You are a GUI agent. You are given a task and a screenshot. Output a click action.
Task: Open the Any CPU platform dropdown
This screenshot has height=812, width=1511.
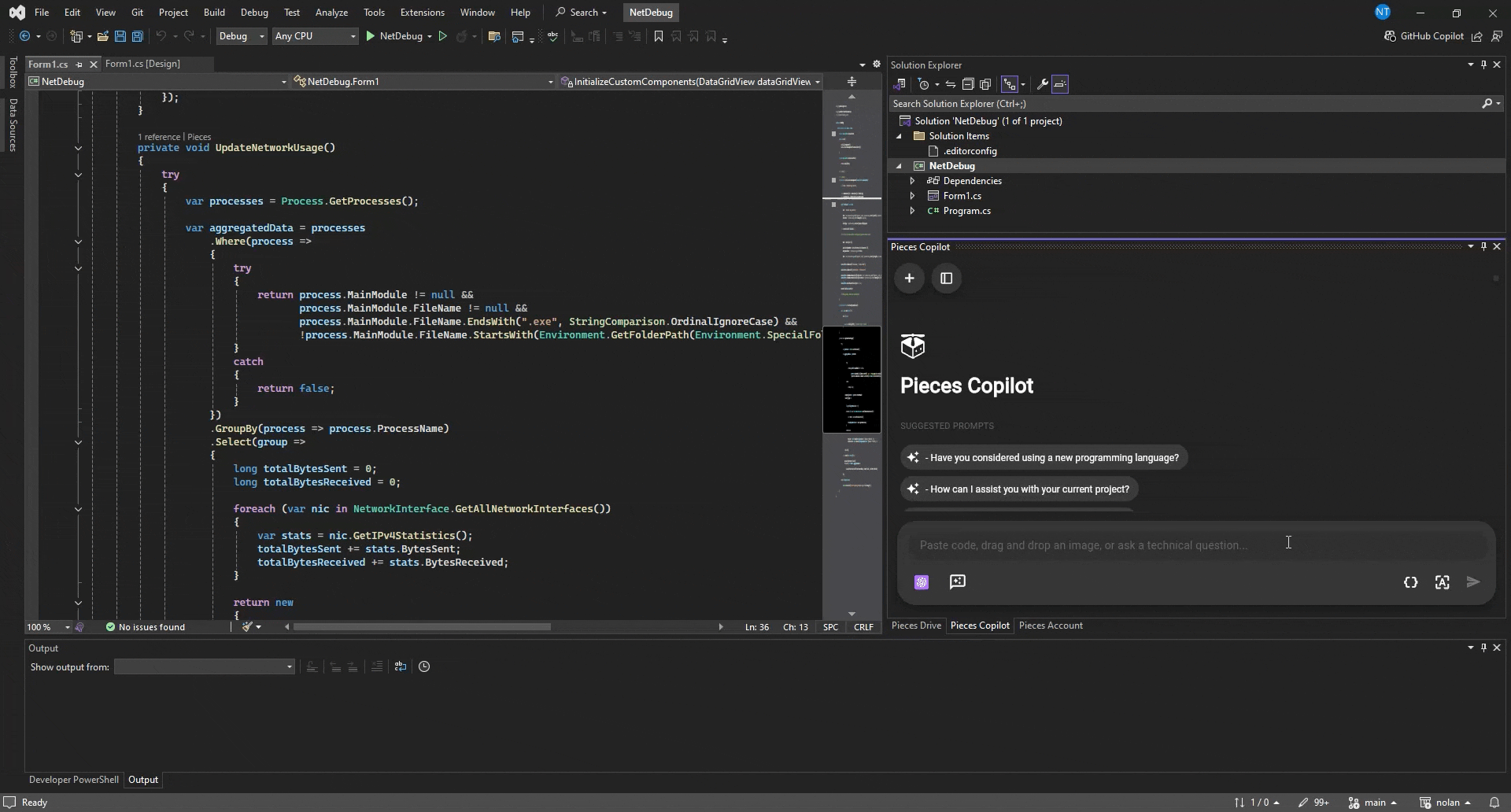click(315, 36)
